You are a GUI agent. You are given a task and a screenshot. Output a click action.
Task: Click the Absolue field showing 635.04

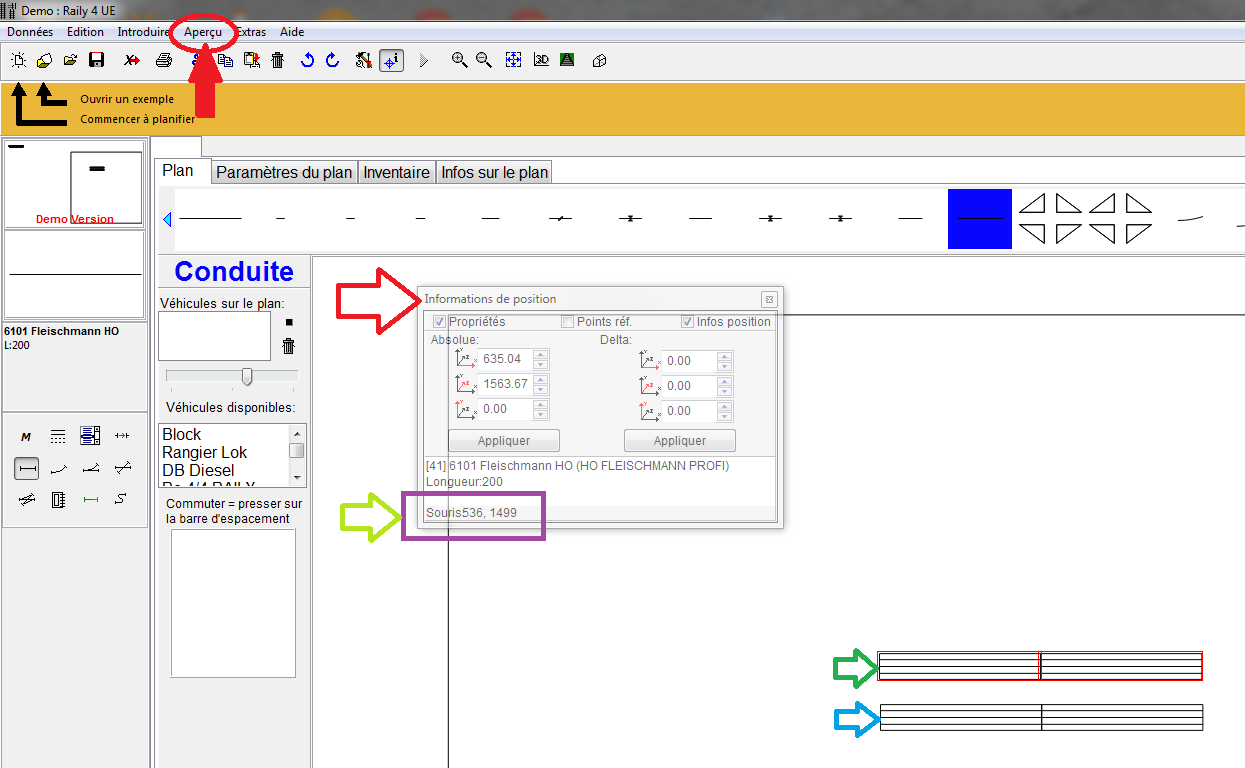(506, 360)
